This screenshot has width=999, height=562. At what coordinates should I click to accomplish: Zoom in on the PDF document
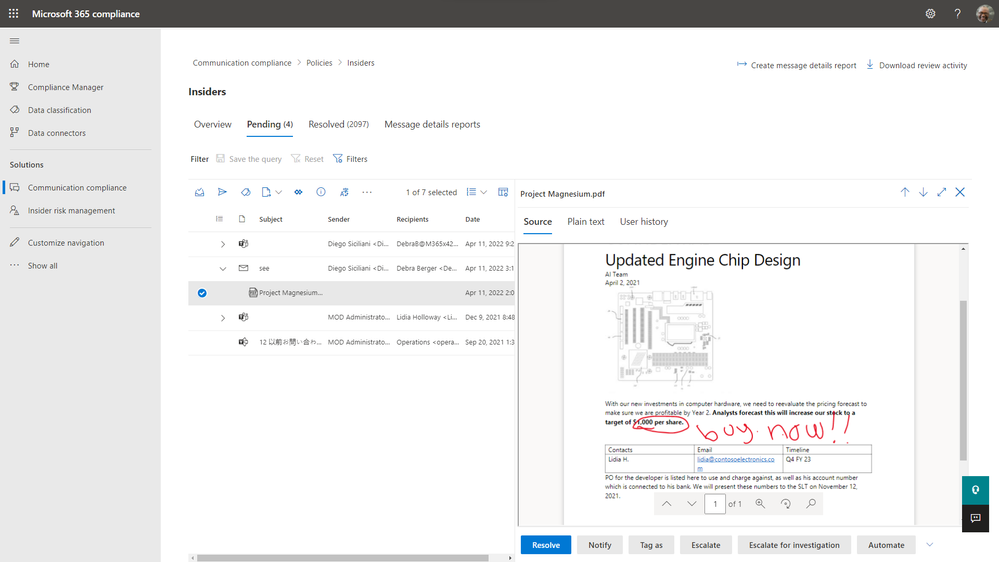(760, 503)
